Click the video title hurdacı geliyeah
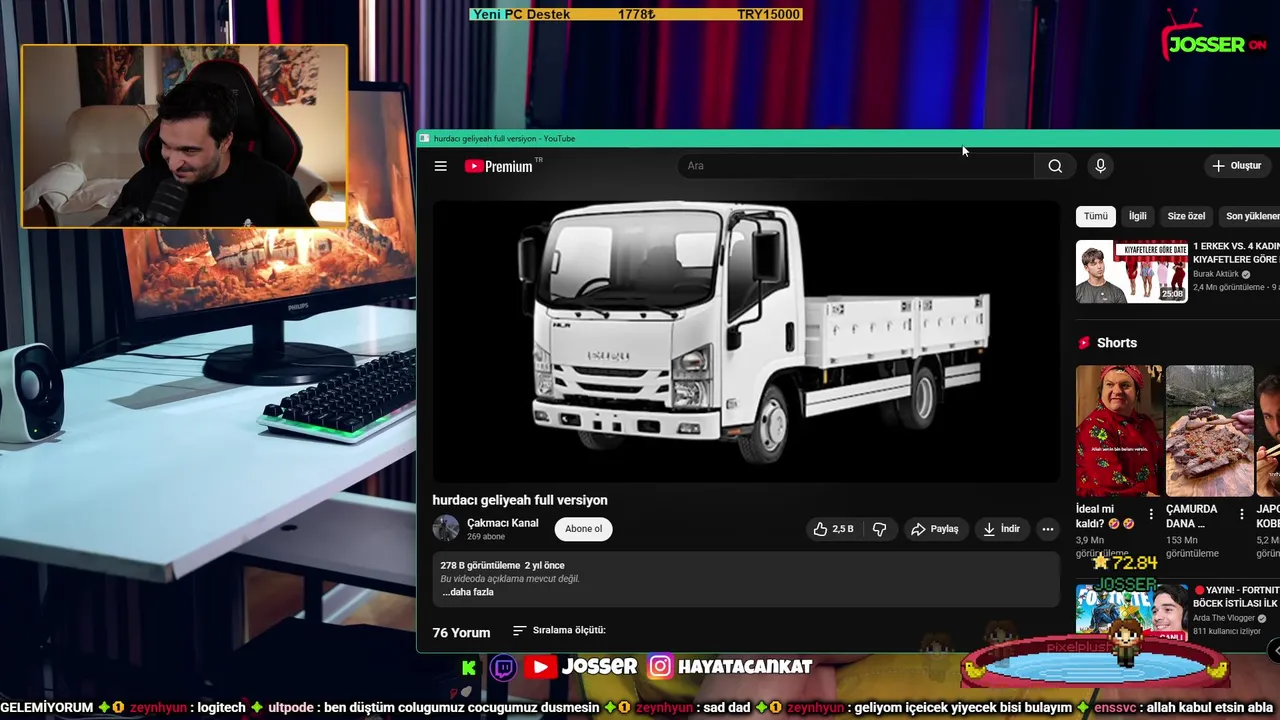The image size is (1280, 720). coord(520,500)
